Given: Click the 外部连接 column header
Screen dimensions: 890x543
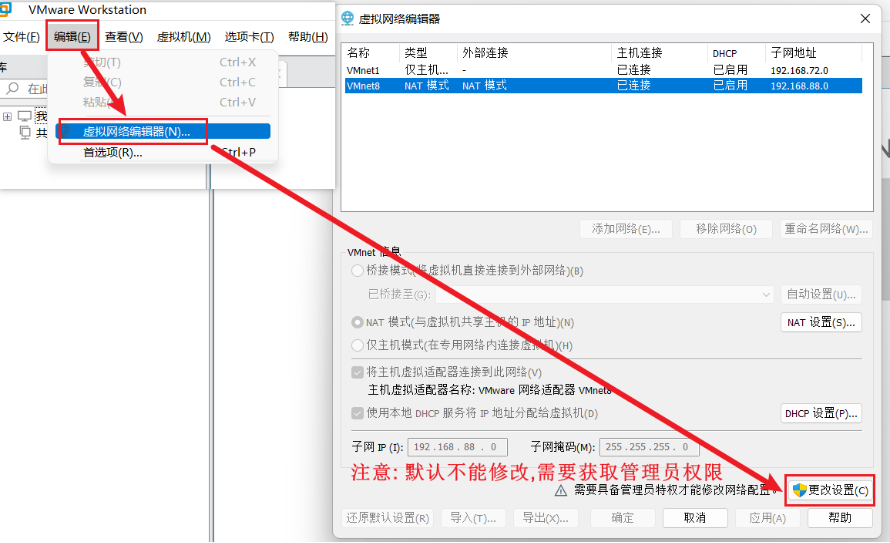Looking at the screenshot, I should point(534,53).
